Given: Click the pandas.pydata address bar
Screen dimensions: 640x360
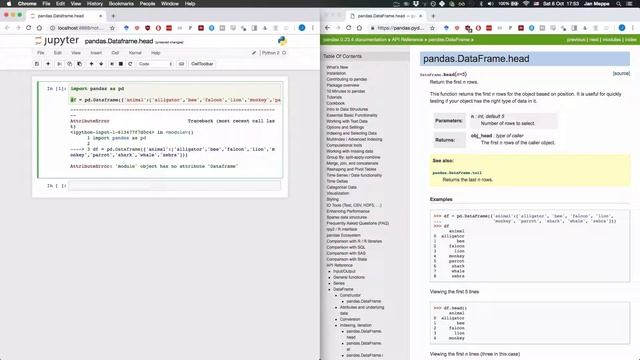Looking at the screenshot, I should coord(402,28).
